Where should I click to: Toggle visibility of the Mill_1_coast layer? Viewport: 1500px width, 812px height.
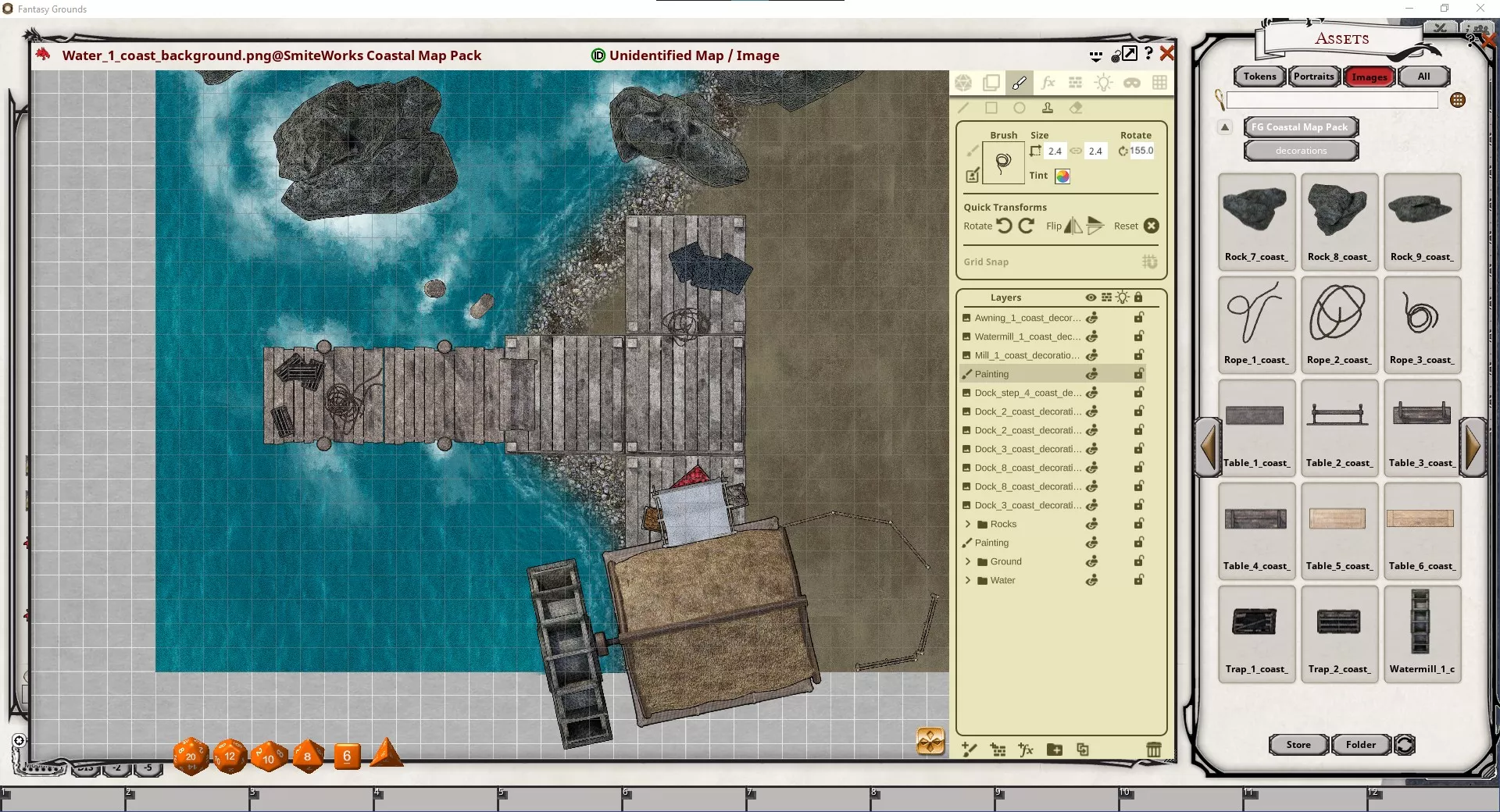coord(1092,355)
